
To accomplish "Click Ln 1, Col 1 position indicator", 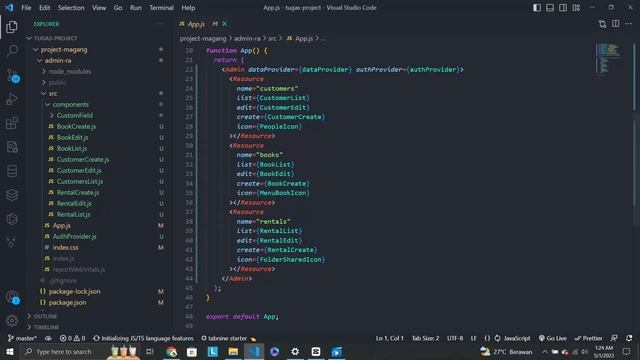I will coord(389,338).
